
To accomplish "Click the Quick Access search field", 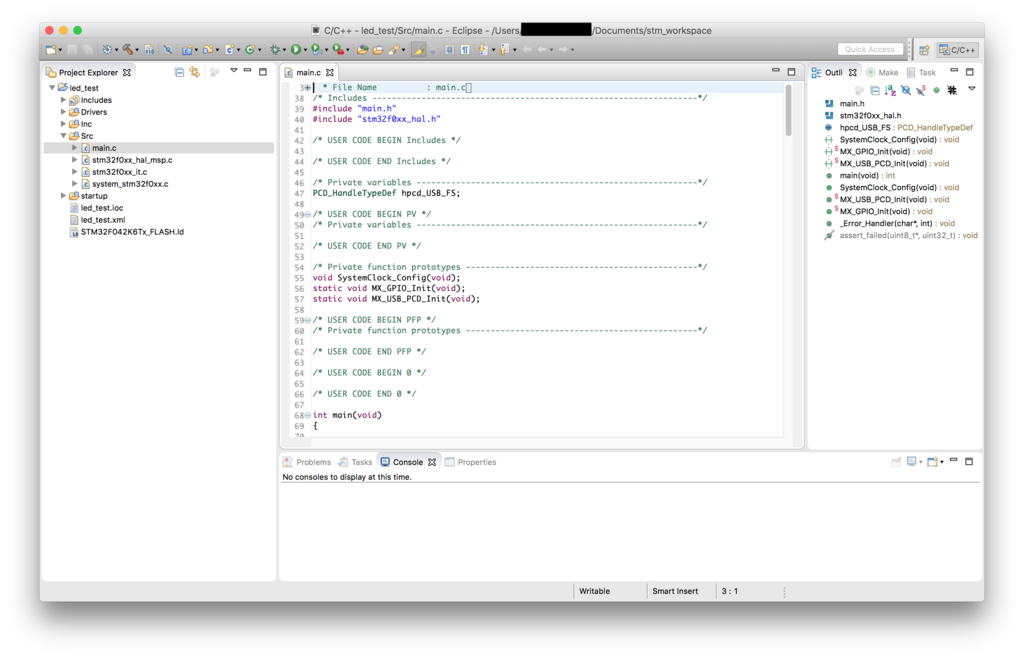I will [870, 49].
